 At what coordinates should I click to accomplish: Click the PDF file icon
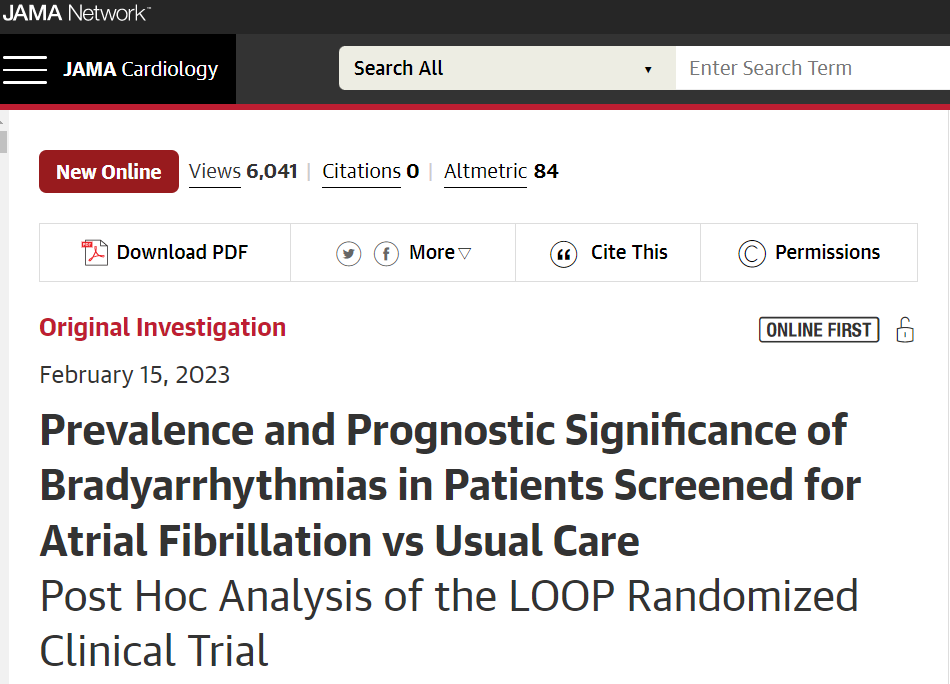click(95, 253)
